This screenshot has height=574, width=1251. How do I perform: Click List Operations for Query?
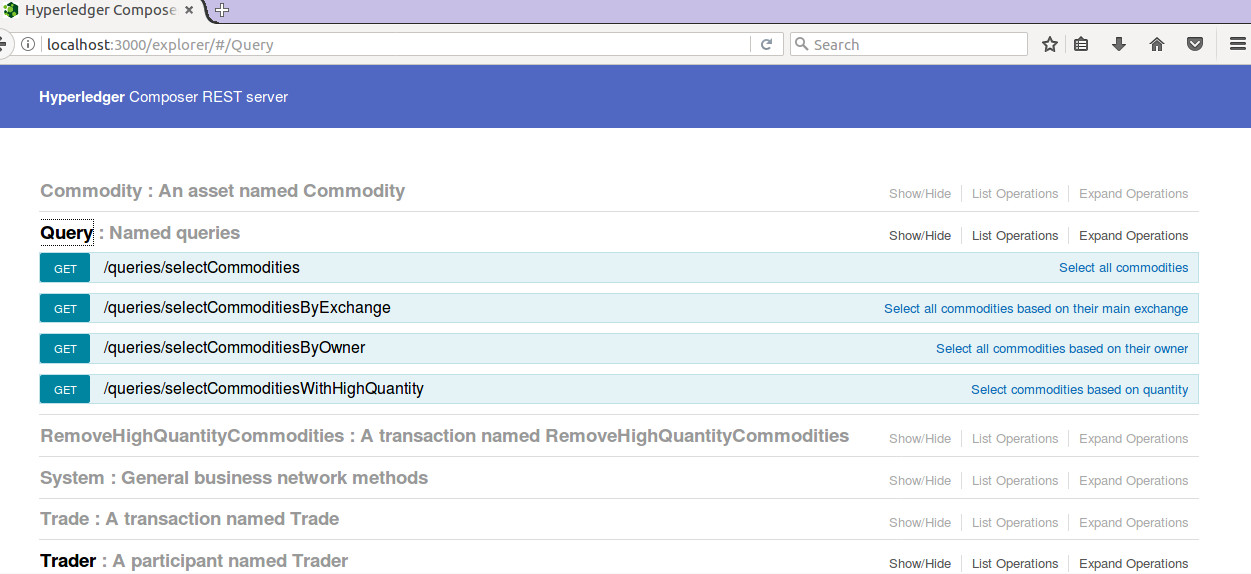tap(1015, 236)
